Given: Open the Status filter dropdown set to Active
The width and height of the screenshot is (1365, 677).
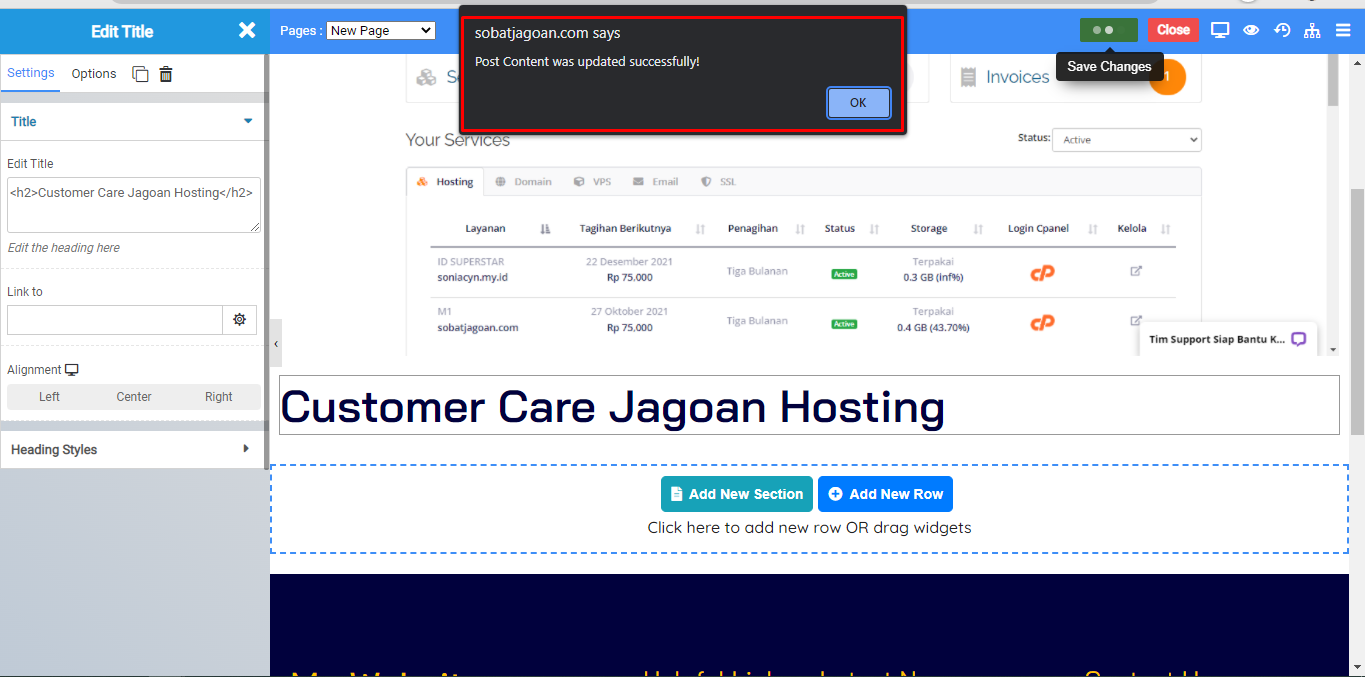Looking at the screenshot, I should pyautogui.click(x=1127, y=140).
